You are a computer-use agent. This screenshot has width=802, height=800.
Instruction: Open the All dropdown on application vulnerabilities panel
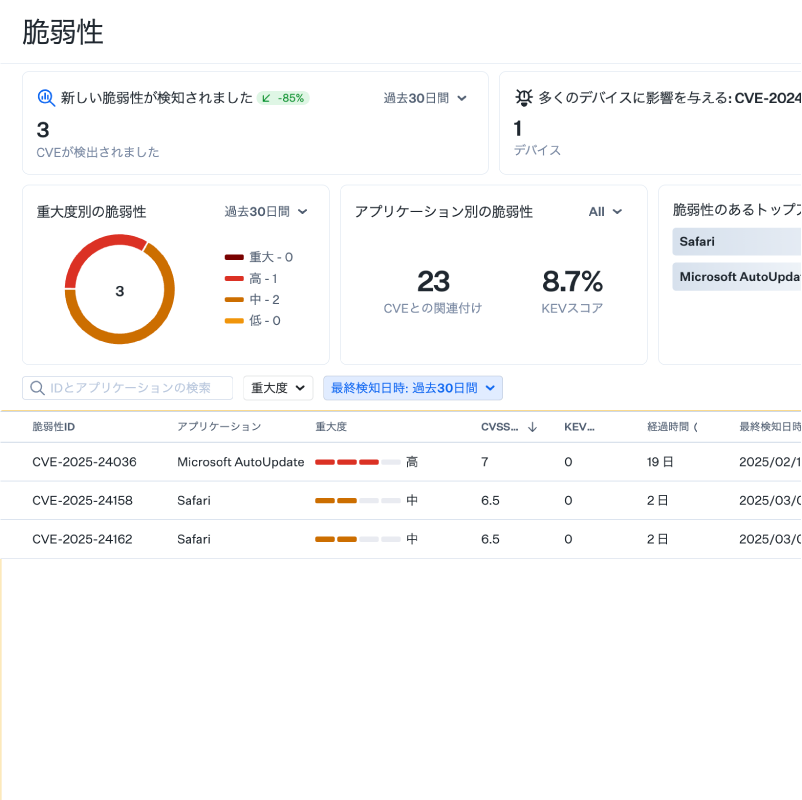click(x=604, y=212)
